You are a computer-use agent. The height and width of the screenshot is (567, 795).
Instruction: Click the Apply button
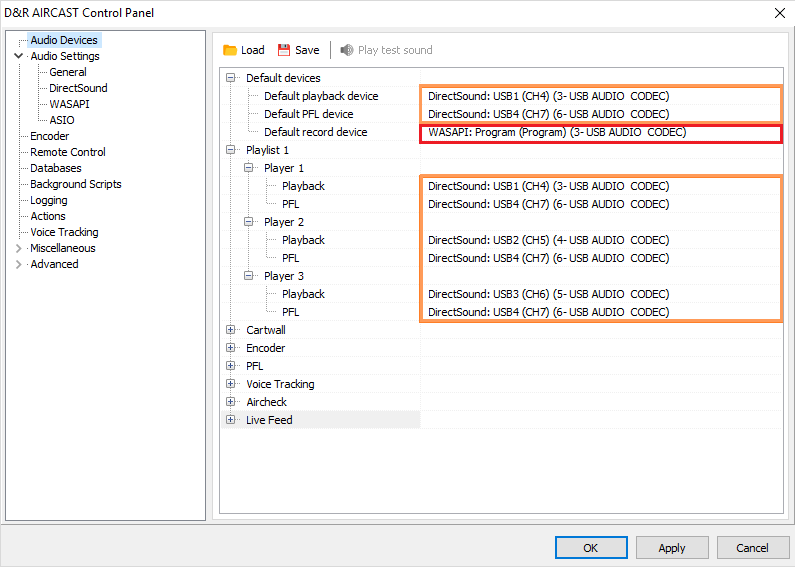pyautogui.click(x=672, y=548)
